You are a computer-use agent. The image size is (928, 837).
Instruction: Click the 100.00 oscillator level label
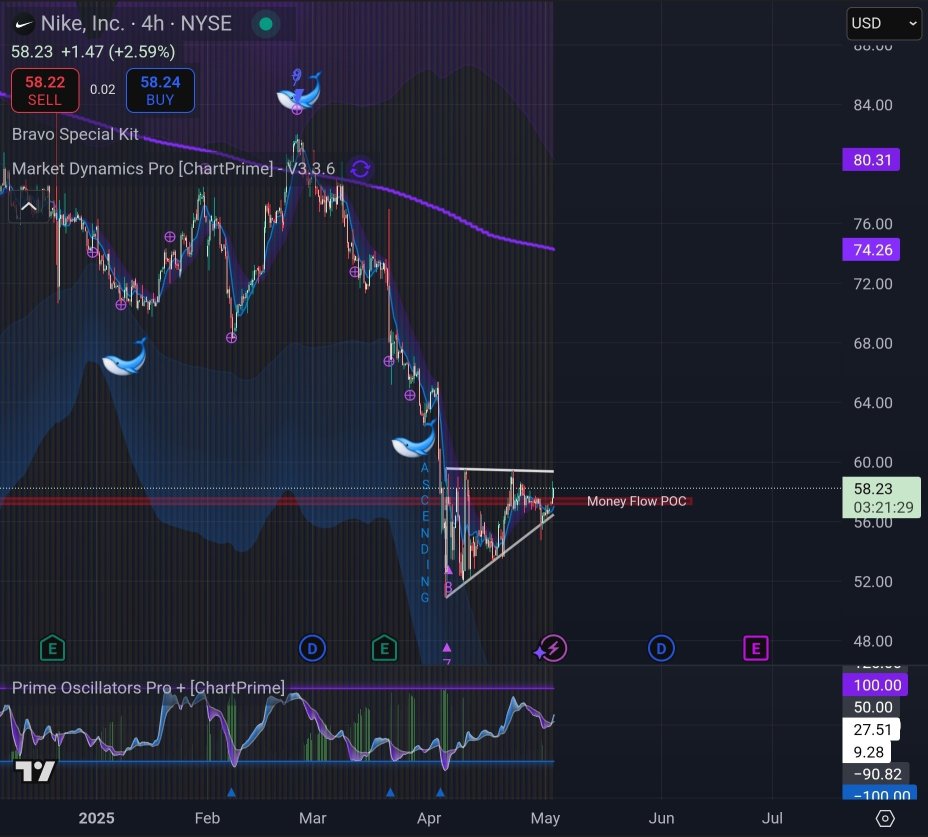pyautogui.click(x=876, y=685)
